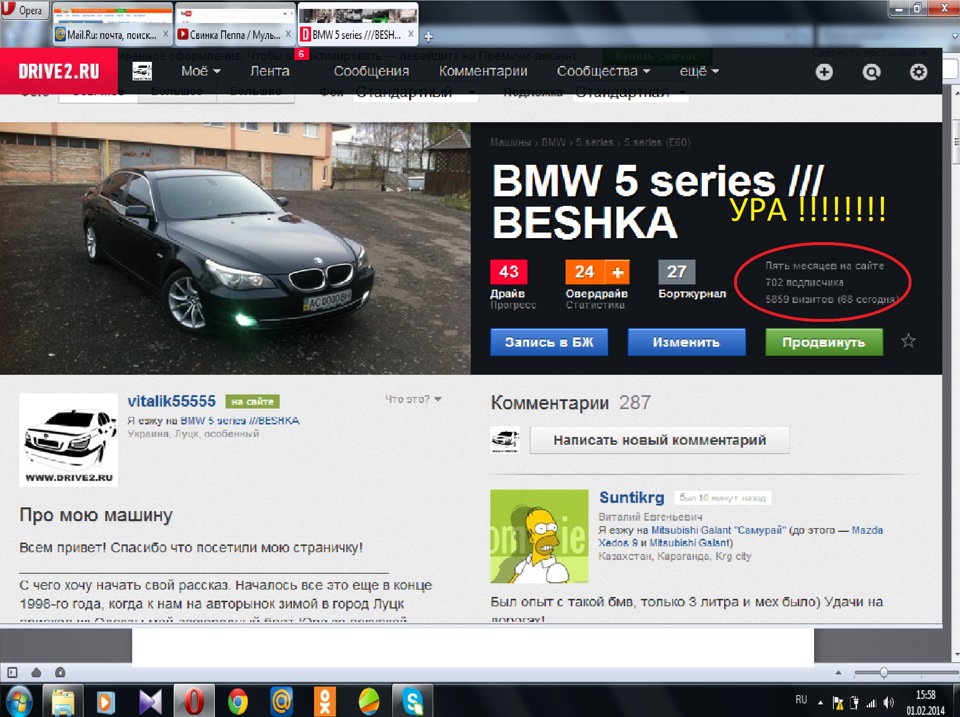Open the file explorer taskbar icon
Image resolution: width=960 pixels, height=717 pixels.
[63, 702]
